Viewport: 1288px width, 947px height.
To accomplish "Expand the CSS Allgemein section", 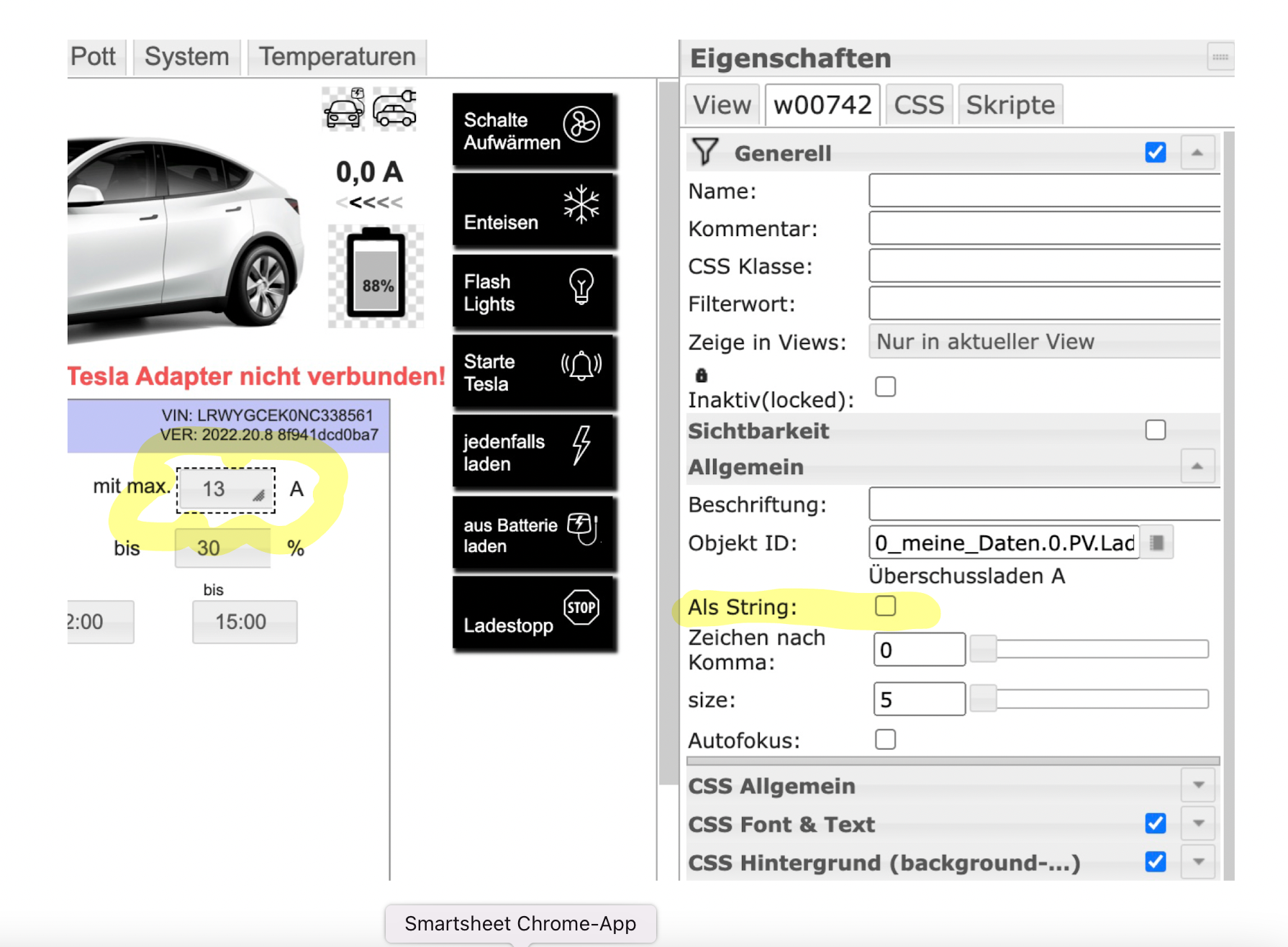I will pos(1198,784).
